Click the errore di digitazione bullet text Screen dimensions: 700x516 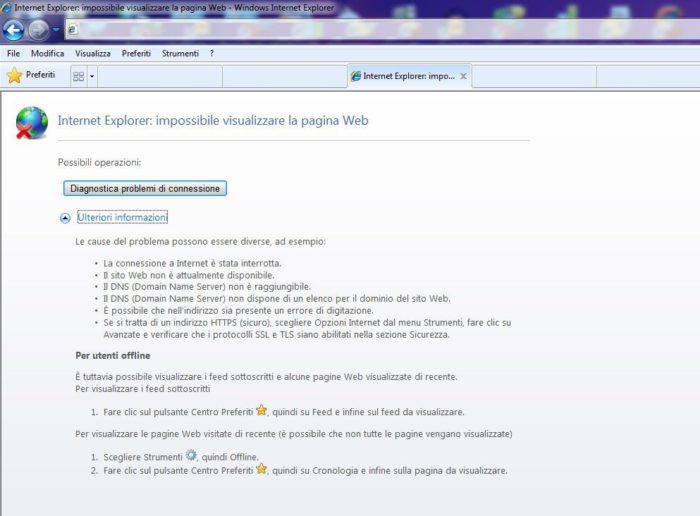point(238,311)
